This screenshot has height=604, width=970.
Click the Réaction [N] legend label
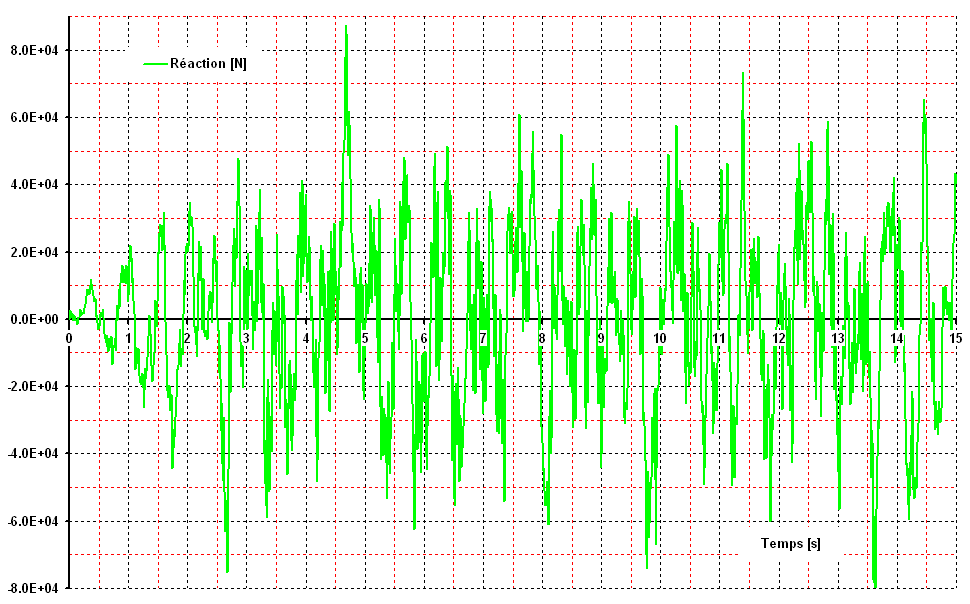pyautogui.click(x=208, y=63)
